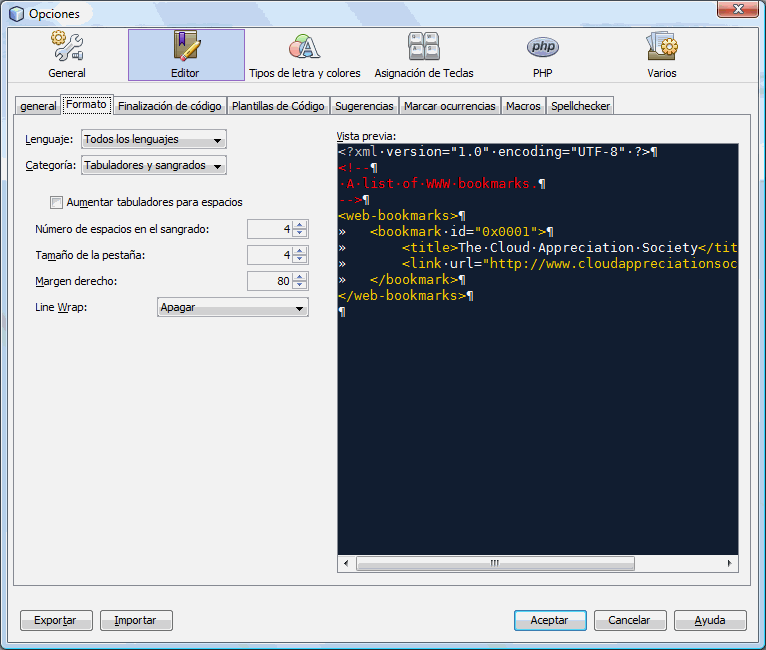Open the Line Wrap dropdown
The width and height of the screenshot is (766, 650).
pyautogui.click(x=233, y=307)
